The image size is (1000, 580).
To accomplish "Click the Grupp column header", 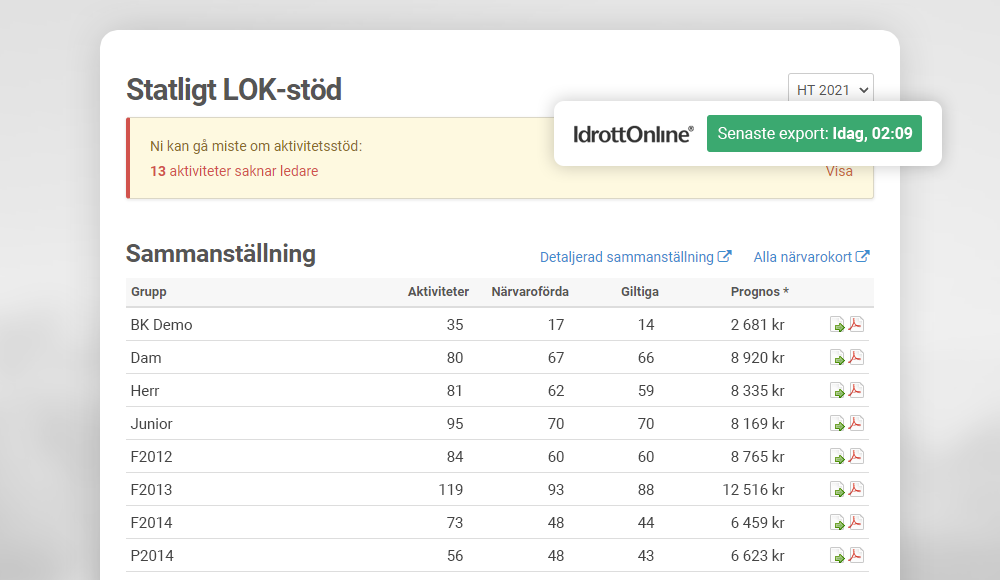I will pos(149,292).
